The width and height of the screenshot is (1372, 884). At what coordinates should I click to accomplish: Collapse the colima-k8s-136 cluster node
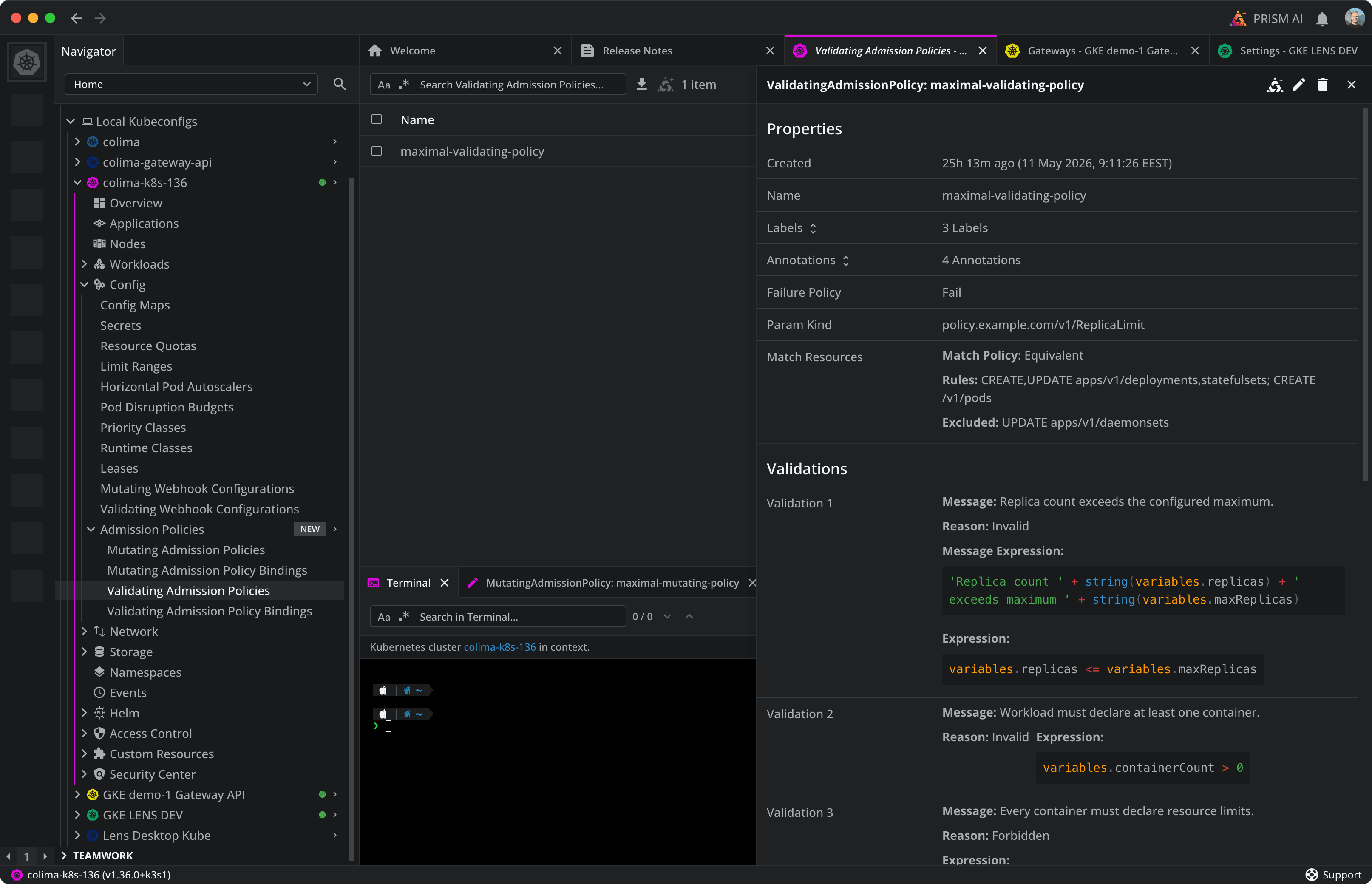[x=77, y=183]
